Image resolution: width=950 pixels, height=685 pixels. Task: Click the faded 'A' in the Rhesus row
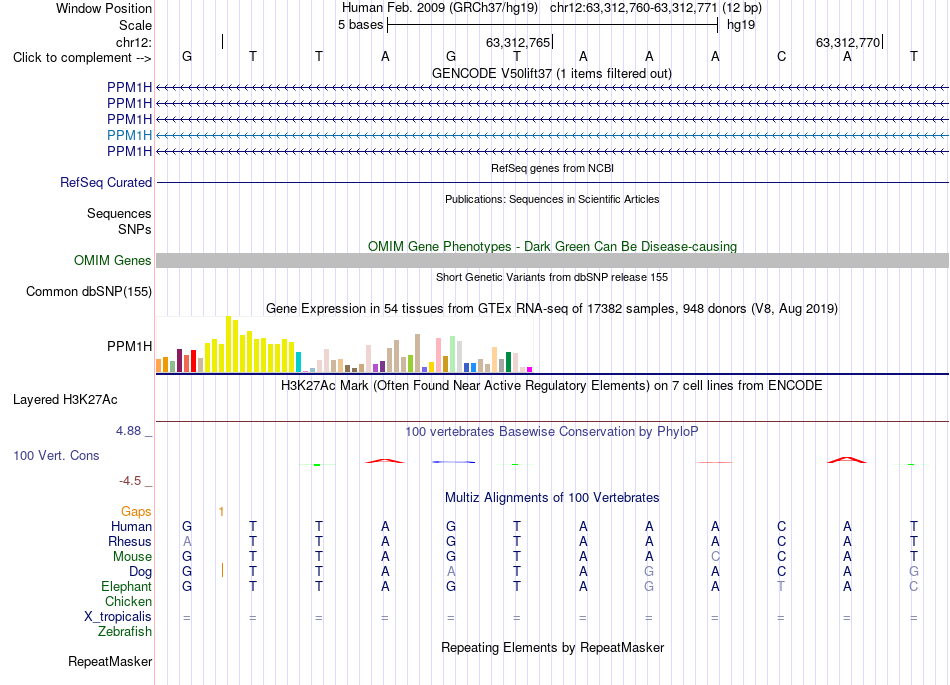click(x=187, y=541)
